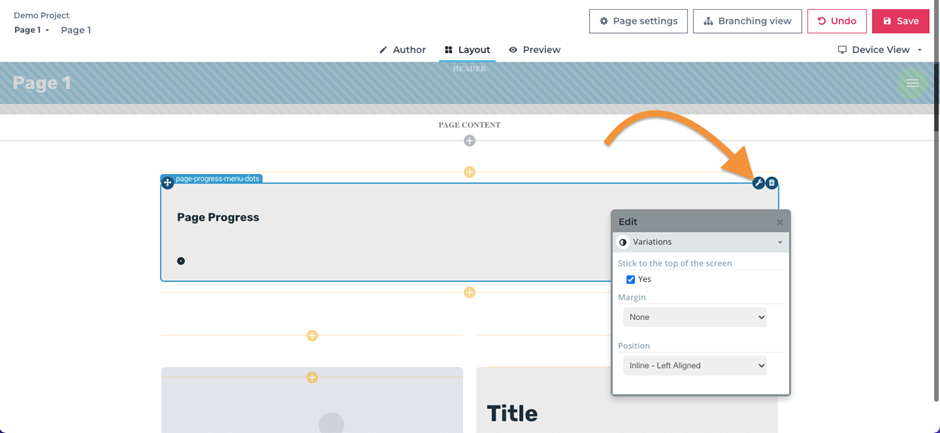This screenshot has height=433, width=940.
Task: Close the Edit panel
Action: 779,222
